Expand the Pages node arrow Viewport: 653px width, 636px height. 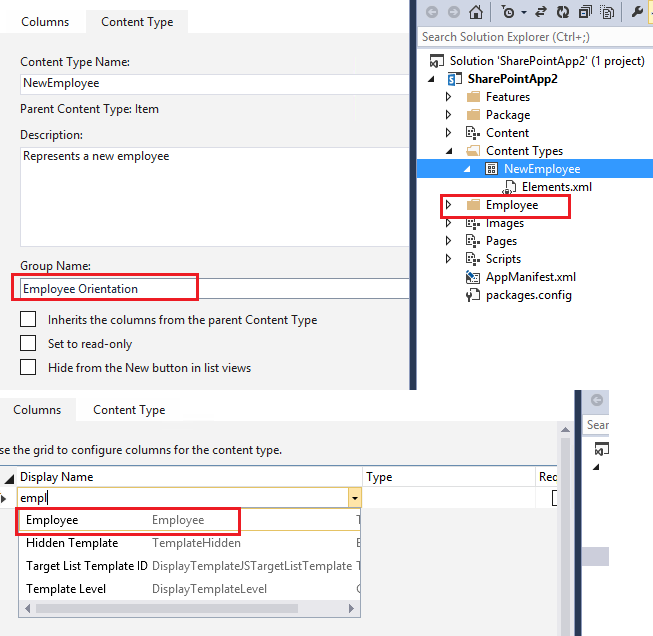448,241
